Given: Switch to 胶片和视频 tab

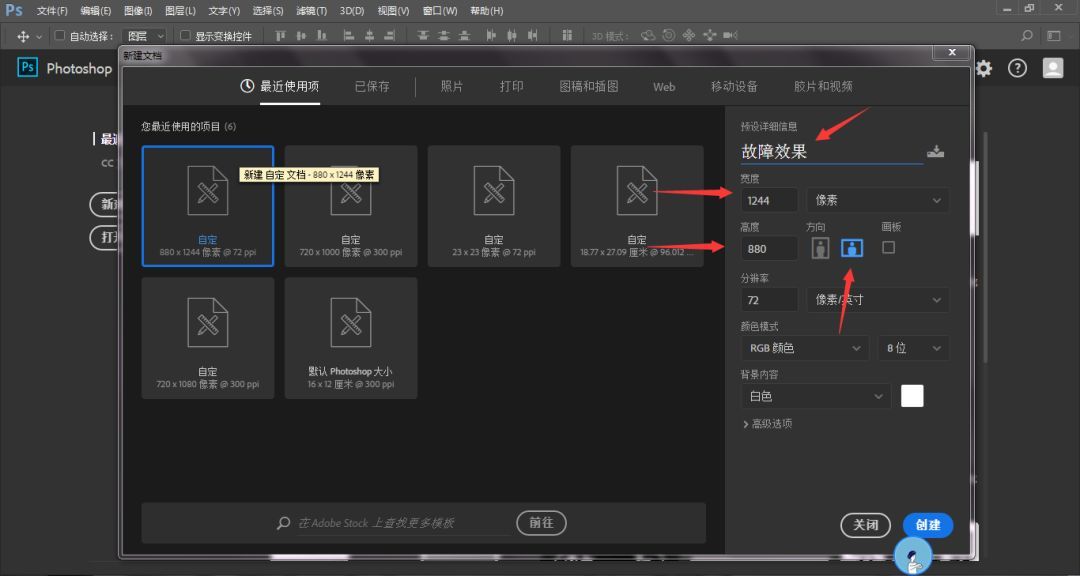Looking at the screenshot, I should click(x=823, y=86).
